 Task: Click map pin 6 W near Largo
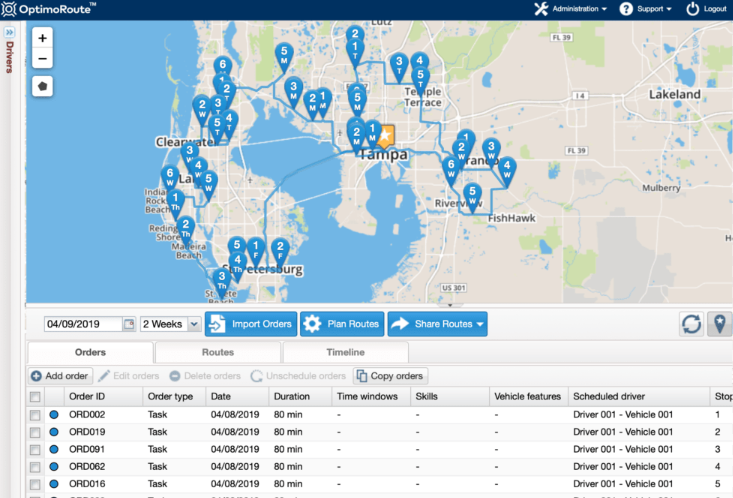[170, 179]
